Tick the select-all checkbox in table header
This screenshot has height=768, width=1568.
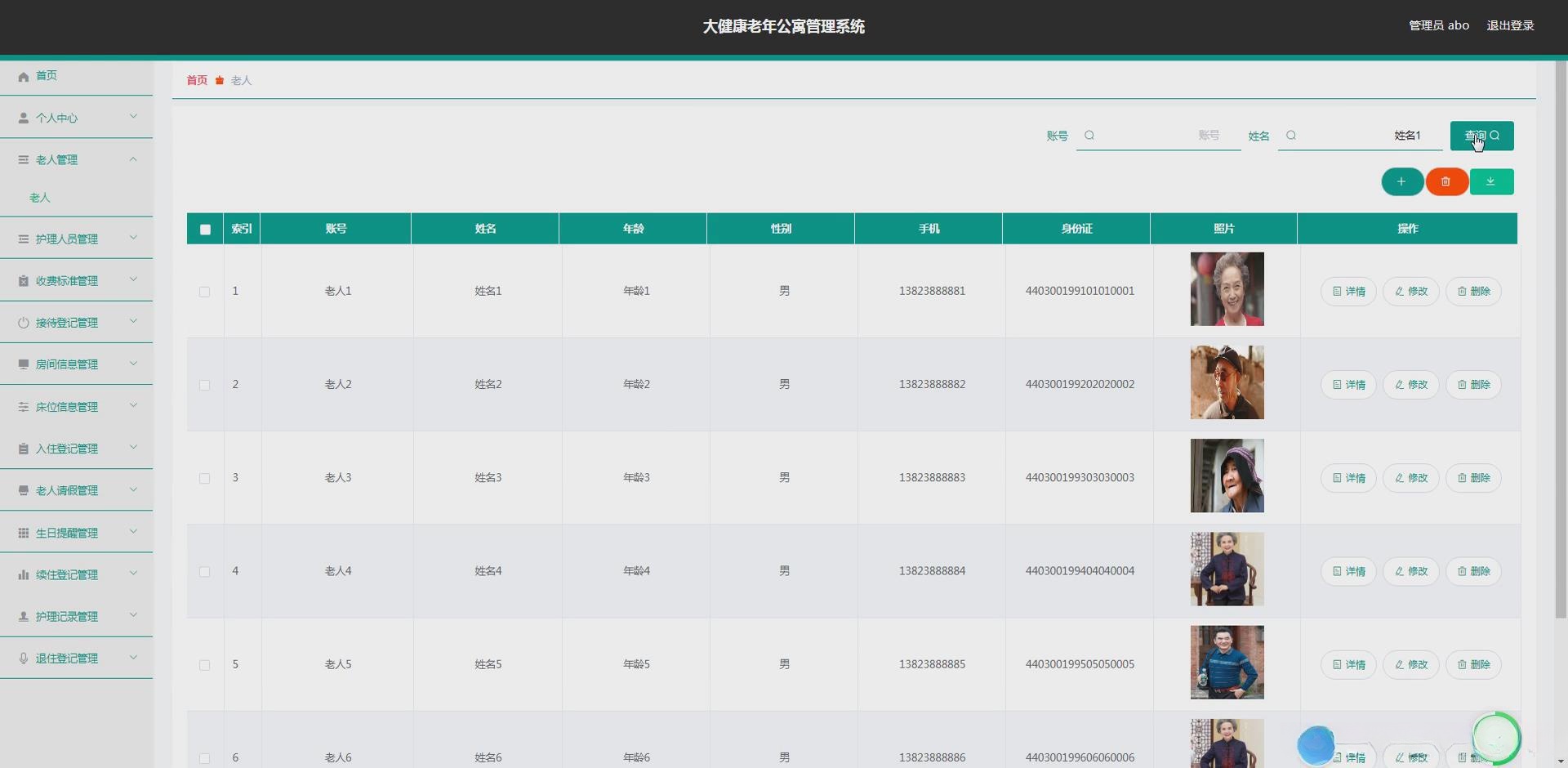205,230
